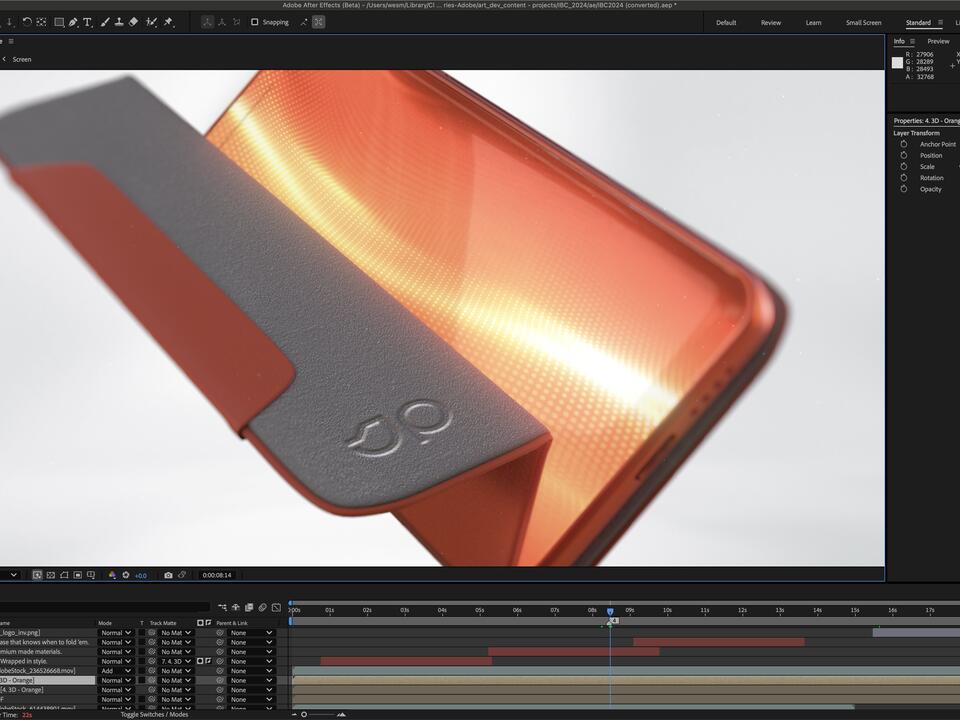
Task: Select the Clone Stamp tool
Action: click(x=119, y=22)
